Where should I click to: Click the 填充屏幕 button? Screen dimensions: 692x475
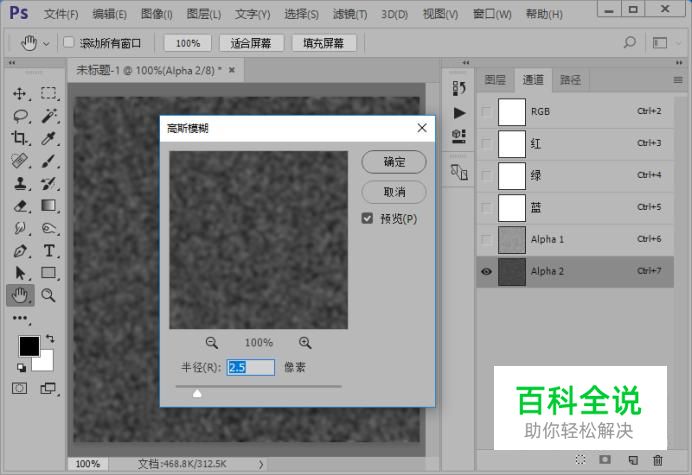point(323,43)
